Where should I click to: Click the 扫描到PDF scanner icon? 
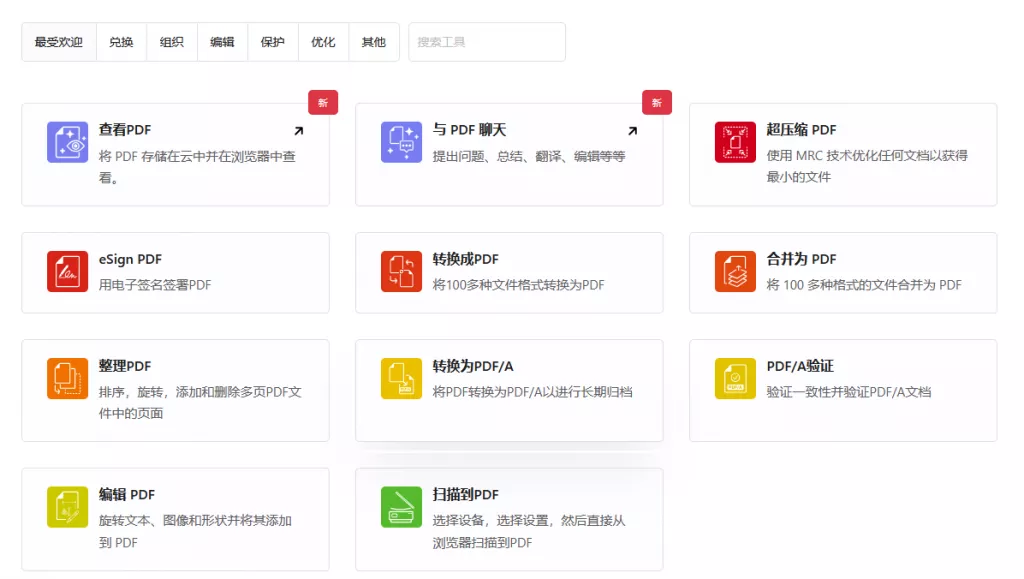click(x=400, y=507)
